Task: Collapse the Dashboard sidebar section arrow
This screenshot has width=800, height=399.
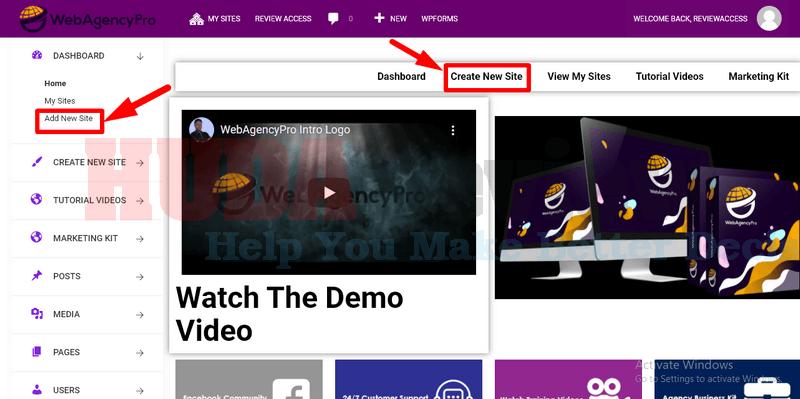Action: point(140,56)
